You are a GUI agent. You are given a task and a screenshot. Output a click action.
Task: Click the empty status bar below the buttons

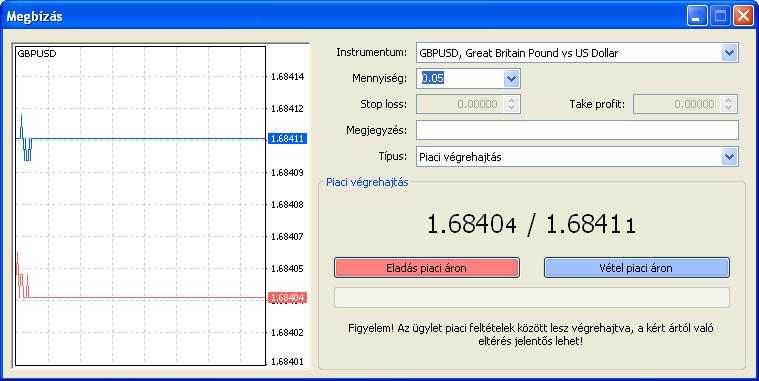pyautogui.click(x=531, y=298)
